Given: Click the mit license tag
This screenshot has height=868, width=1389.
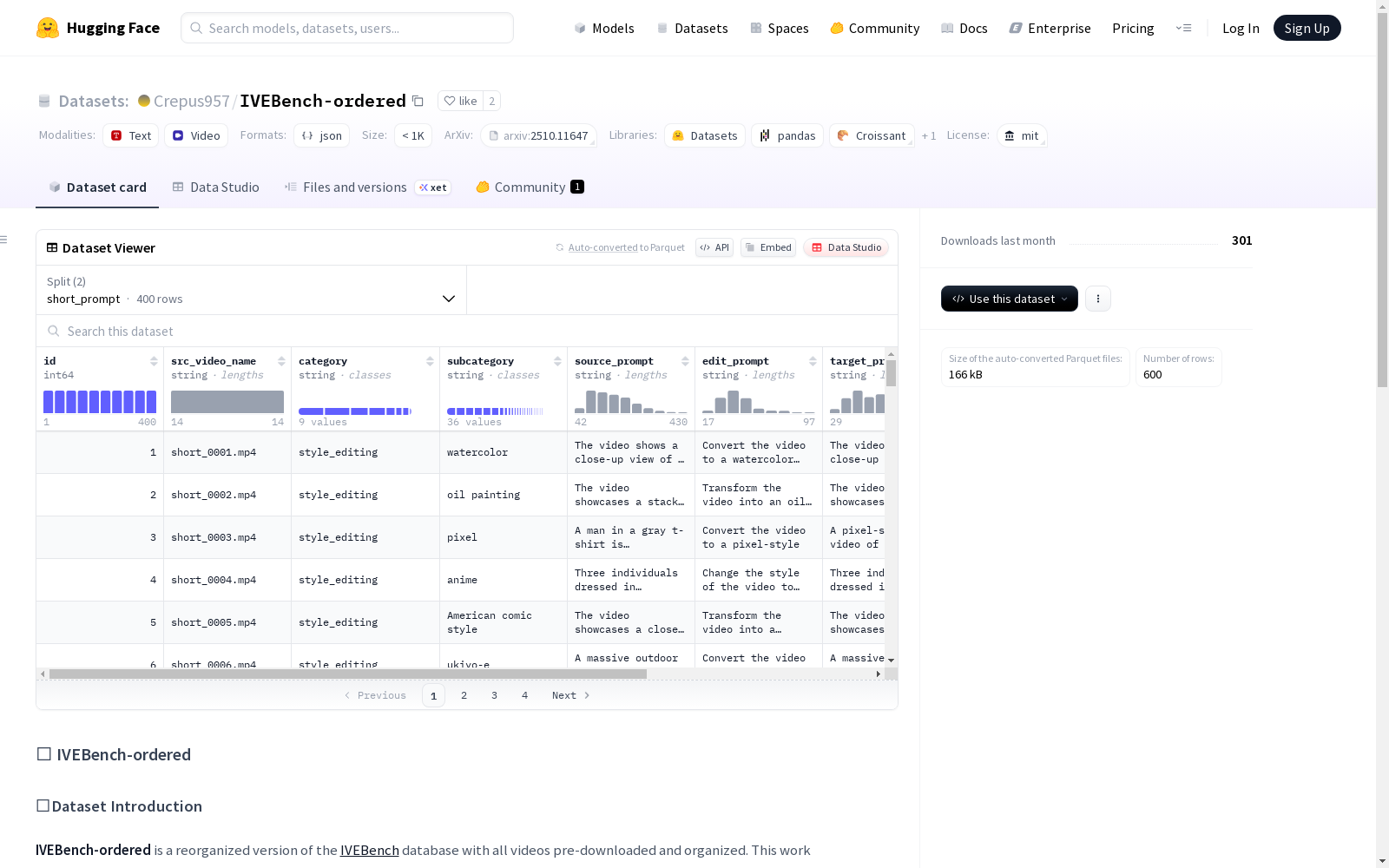Looking at the screenshot, I should (x=1022, y=135).
